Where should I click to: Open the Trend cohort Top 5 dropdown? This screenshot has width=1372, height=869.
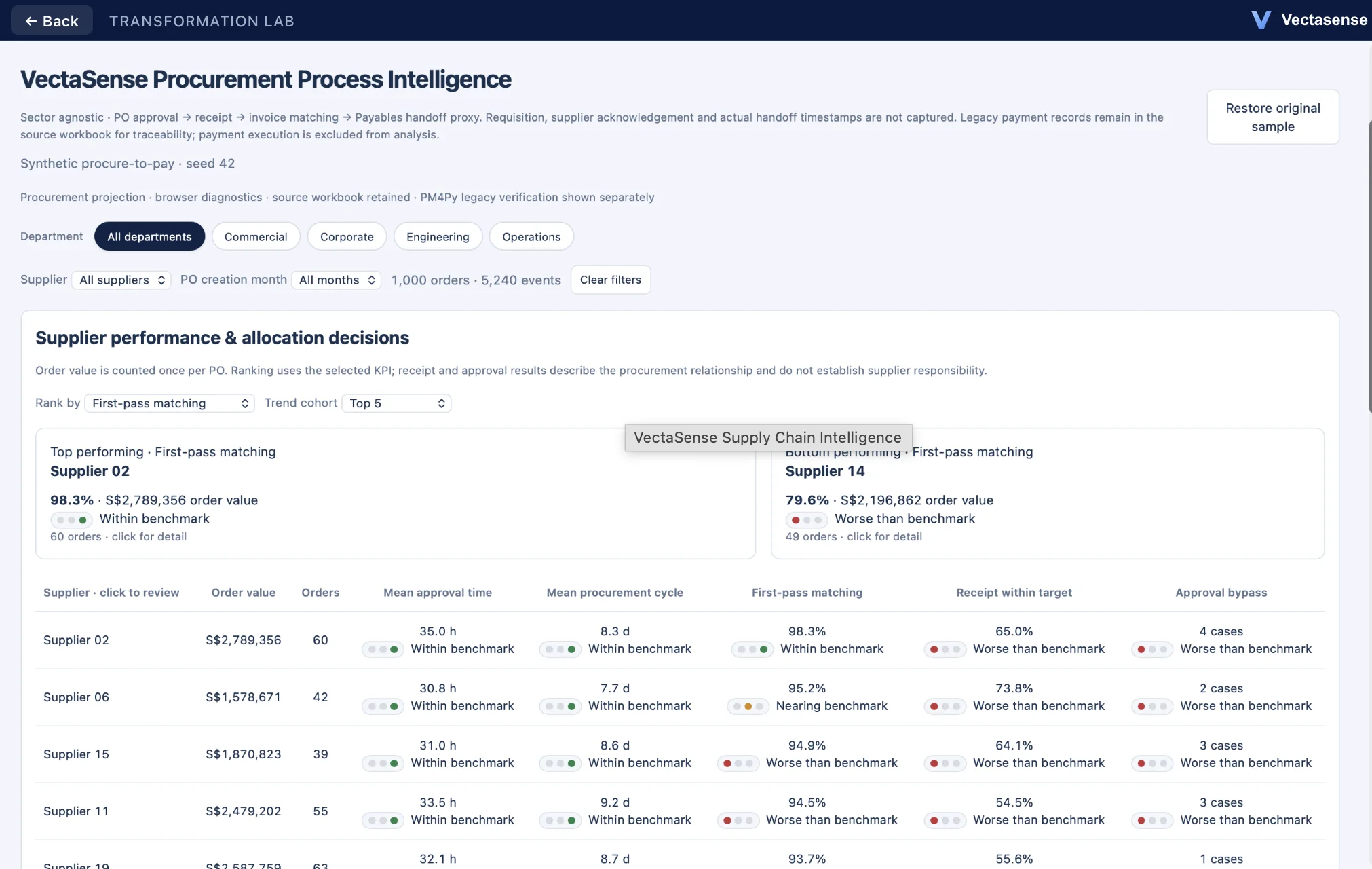(x=396, y=403)
